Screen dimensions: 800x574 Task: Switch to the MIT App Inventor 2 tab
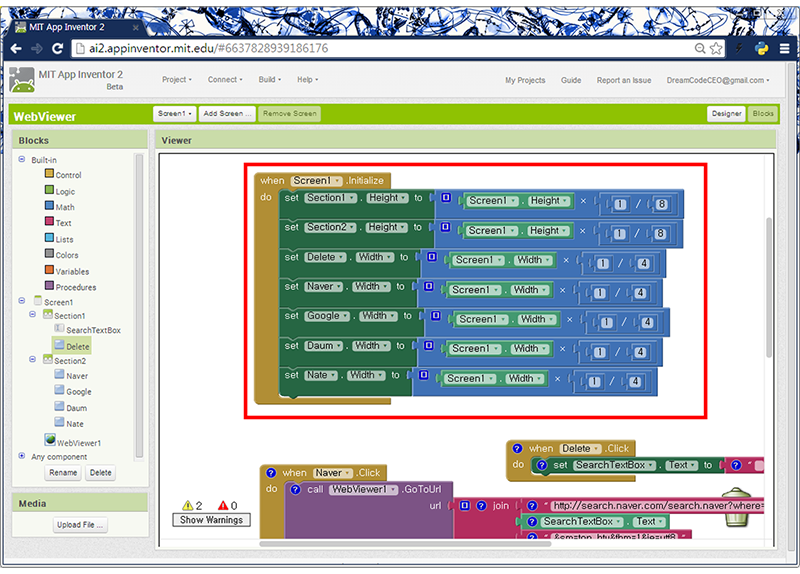tap(76, 27)
